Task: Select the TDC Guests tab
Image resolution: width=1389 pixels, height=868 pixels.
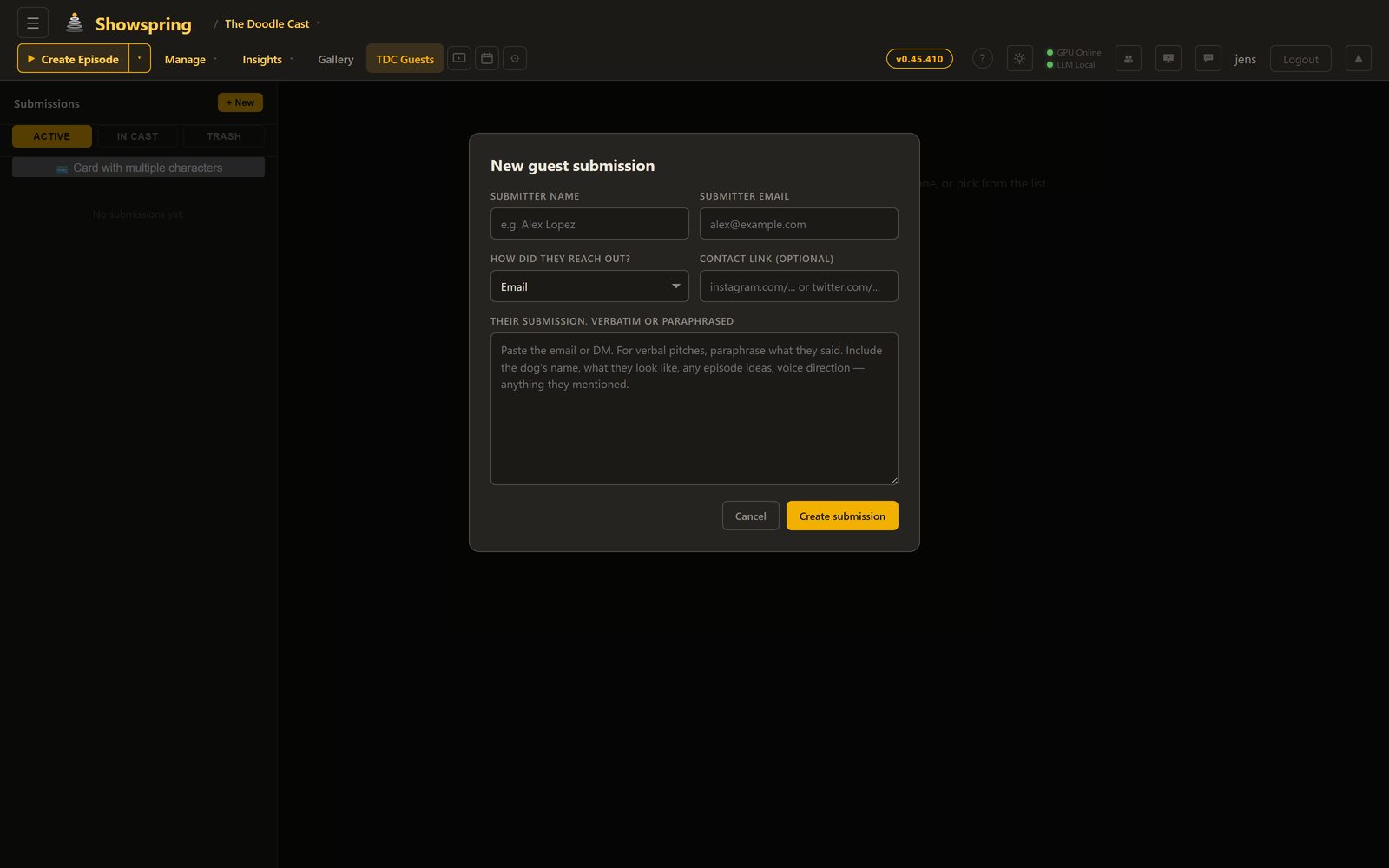Action: 405,59
